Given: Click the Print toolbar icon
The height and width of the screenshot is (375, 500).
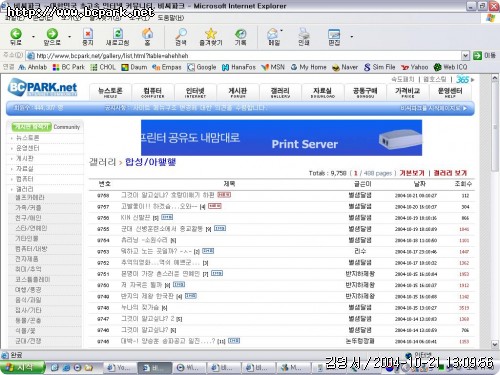Looking at the screenshot, I should [x=304, y=33].
